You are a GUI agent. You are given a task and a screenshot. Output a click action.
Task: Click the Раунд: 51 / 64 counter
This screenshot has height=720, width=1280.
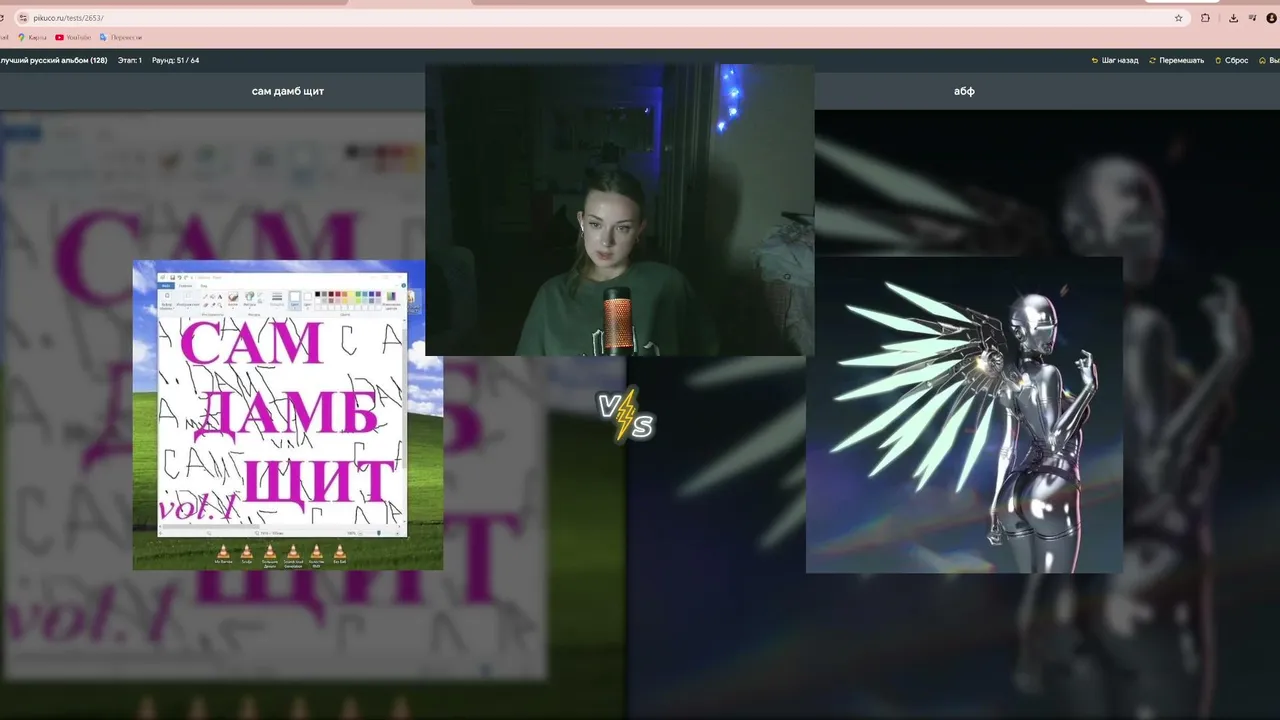click(x=176, y=60)
